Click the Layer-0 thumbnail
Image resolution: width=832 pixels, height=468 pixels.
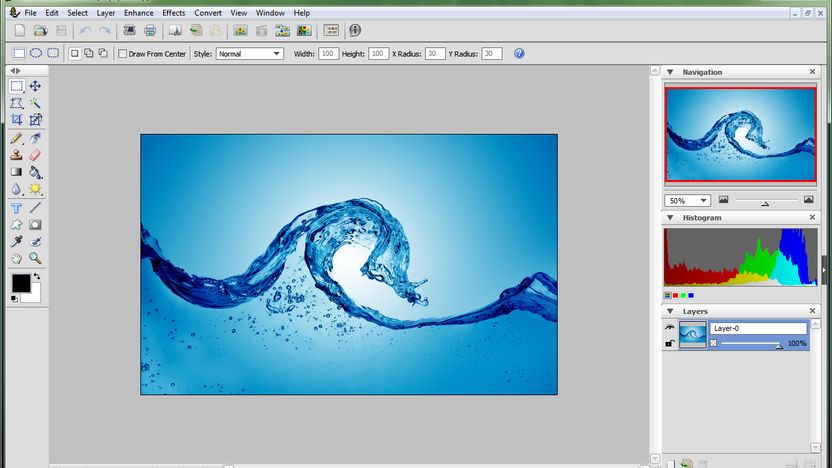[x=693, y=335]
